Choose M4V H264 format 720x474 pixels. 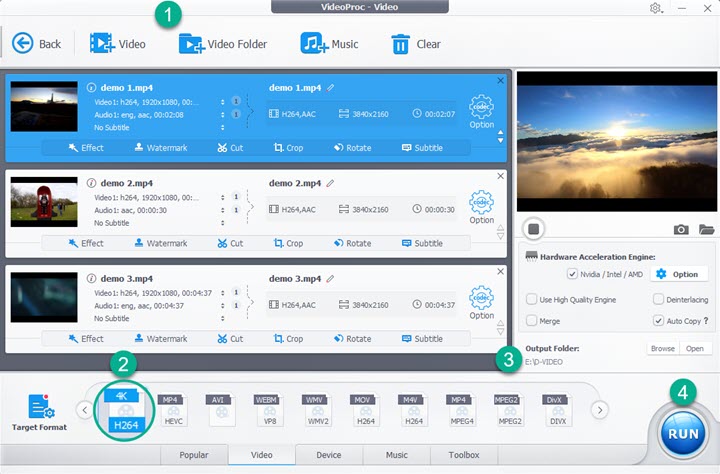(413, 410)
